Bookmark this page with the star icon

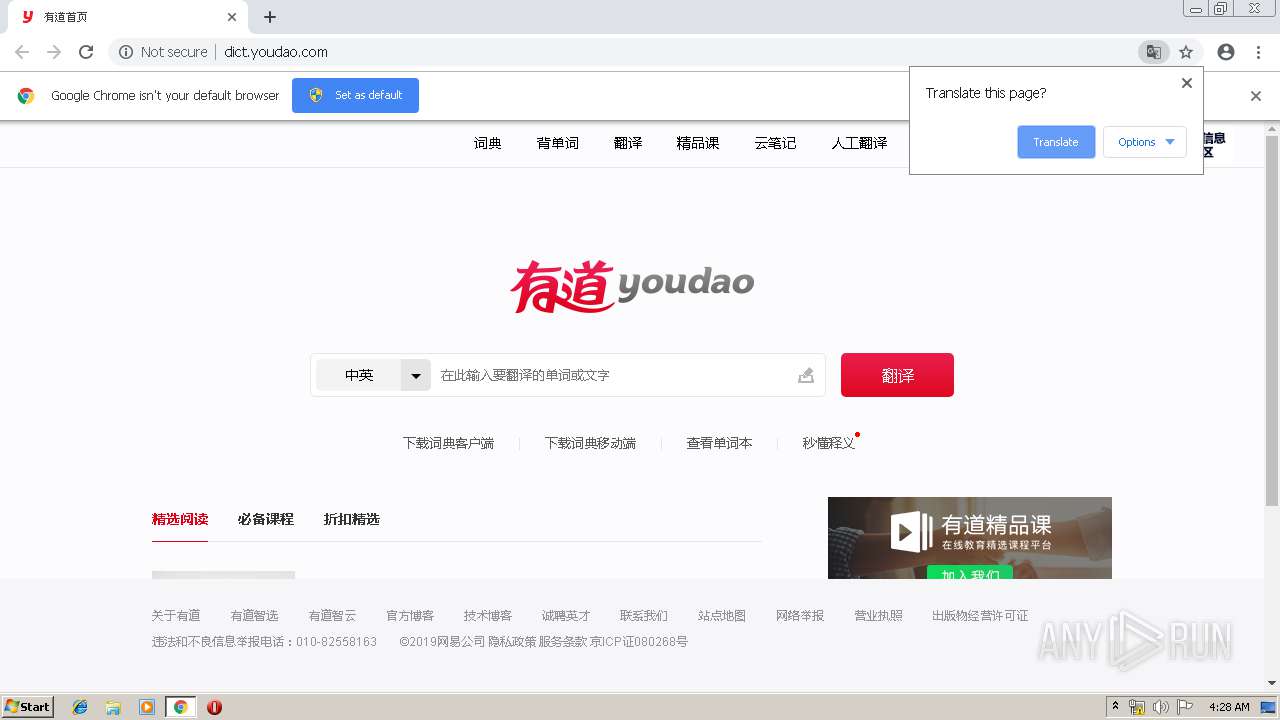point(1186,52)
